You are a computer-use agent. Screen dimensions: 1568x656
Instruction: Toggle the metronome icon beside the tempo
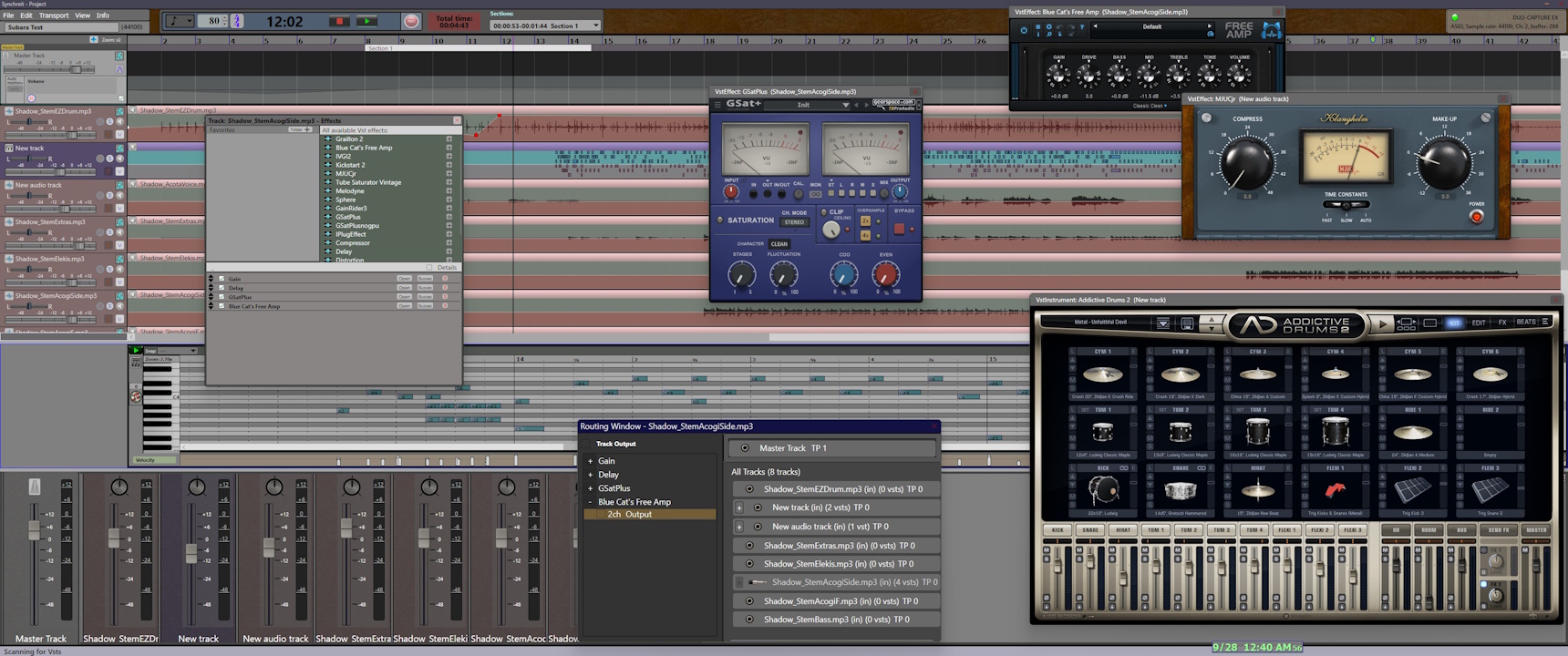tap(237, 21)
